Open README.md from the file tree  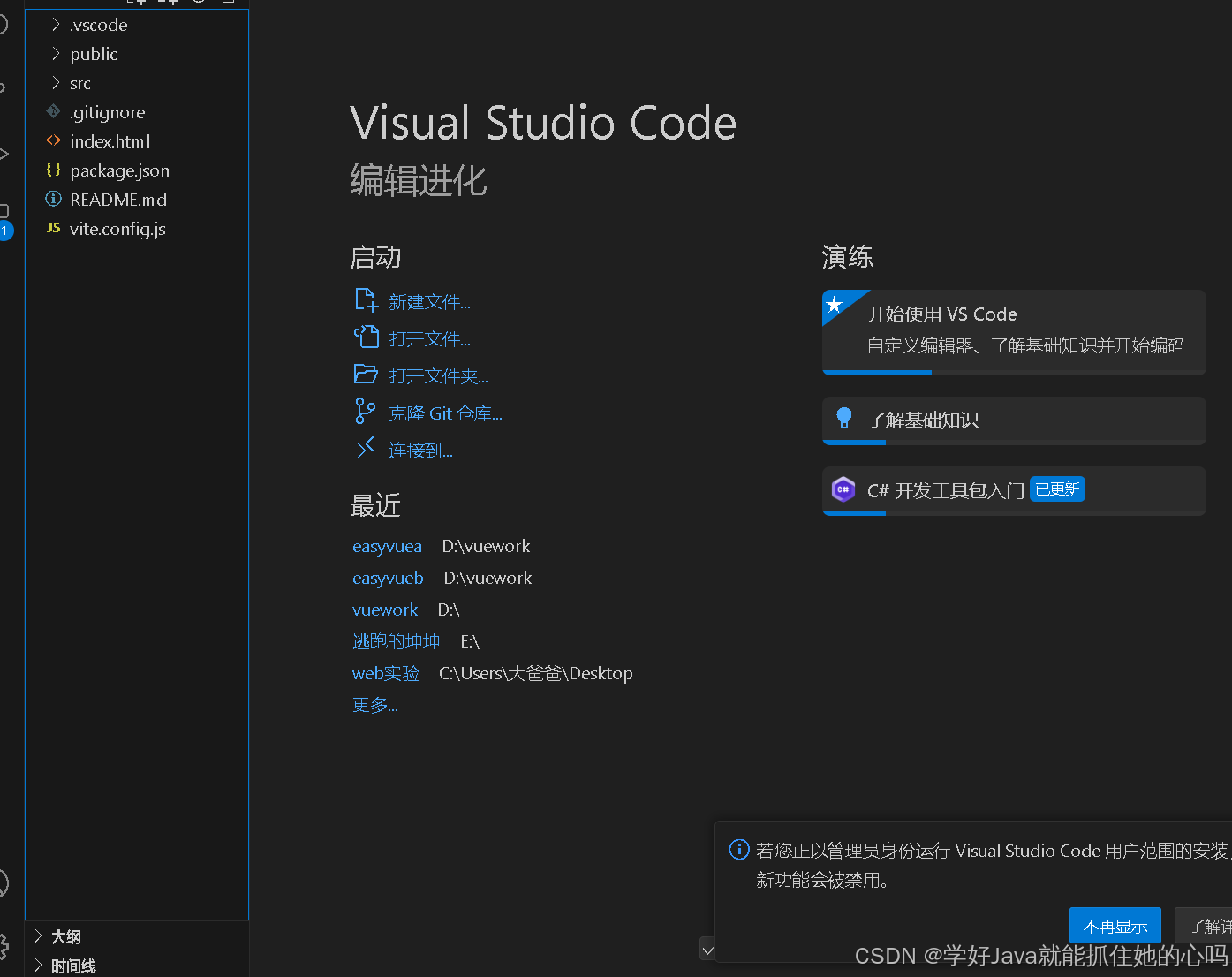[x=117, y=200]
